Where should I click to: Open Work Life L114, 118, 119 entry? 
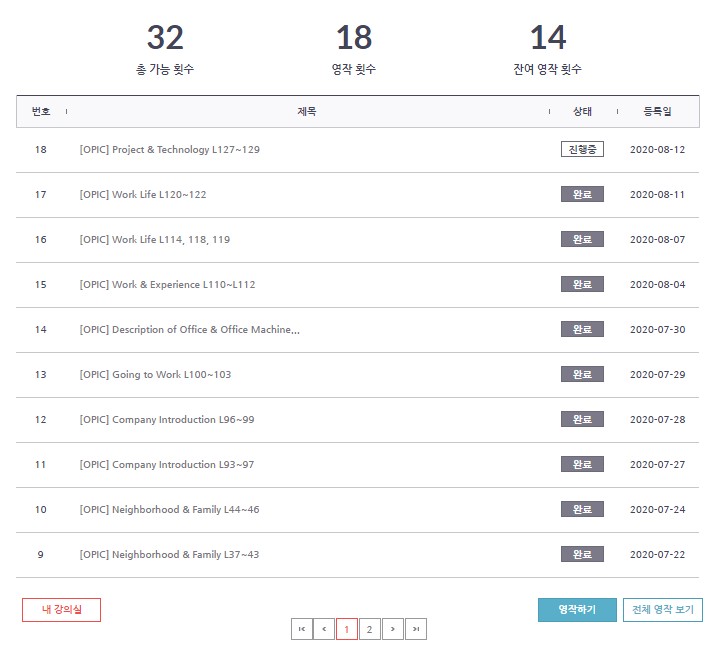pyautogui.click(x=155, y=240)
